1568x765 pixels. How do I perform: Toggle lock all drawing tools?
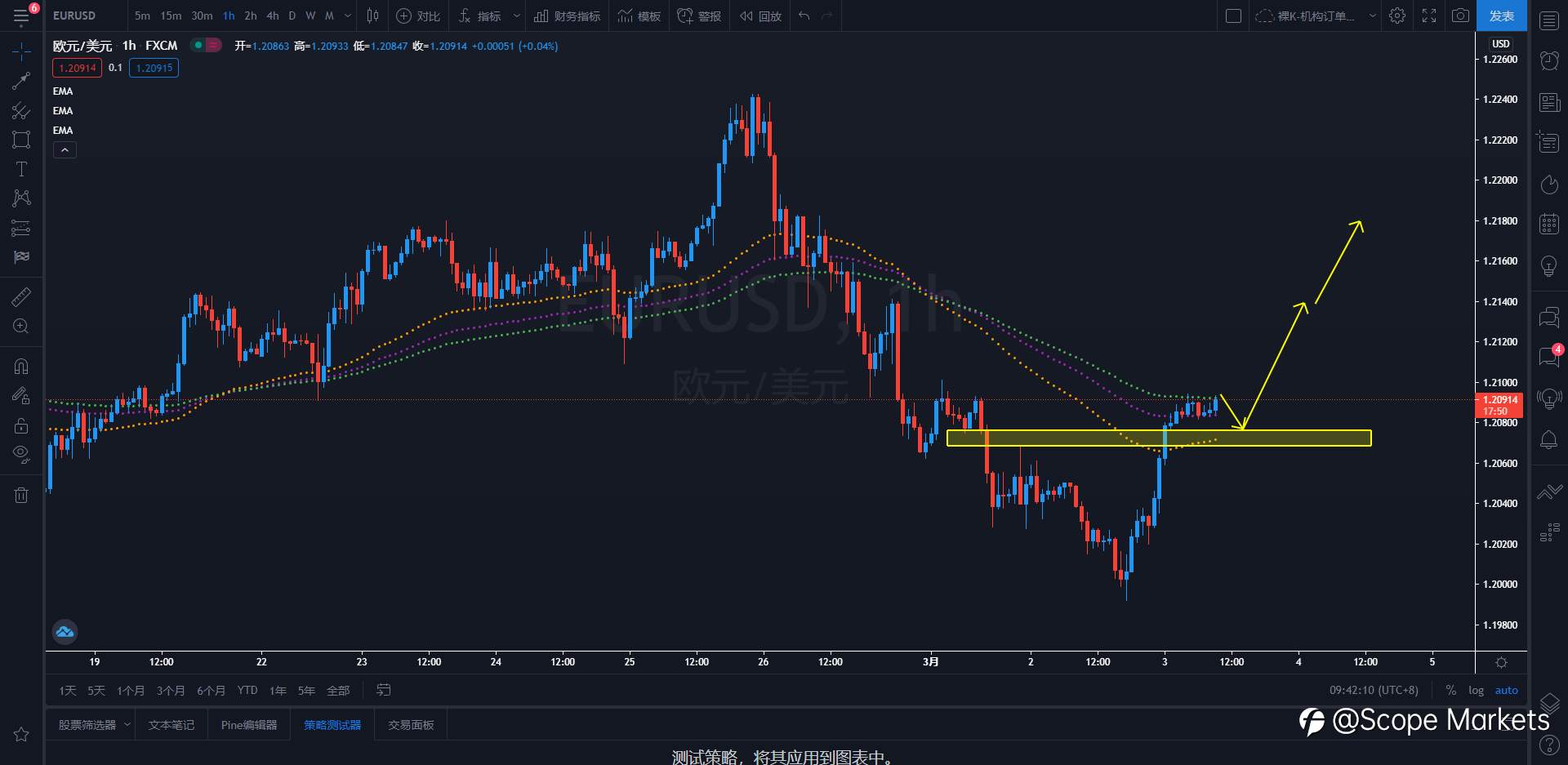point(21,425)
